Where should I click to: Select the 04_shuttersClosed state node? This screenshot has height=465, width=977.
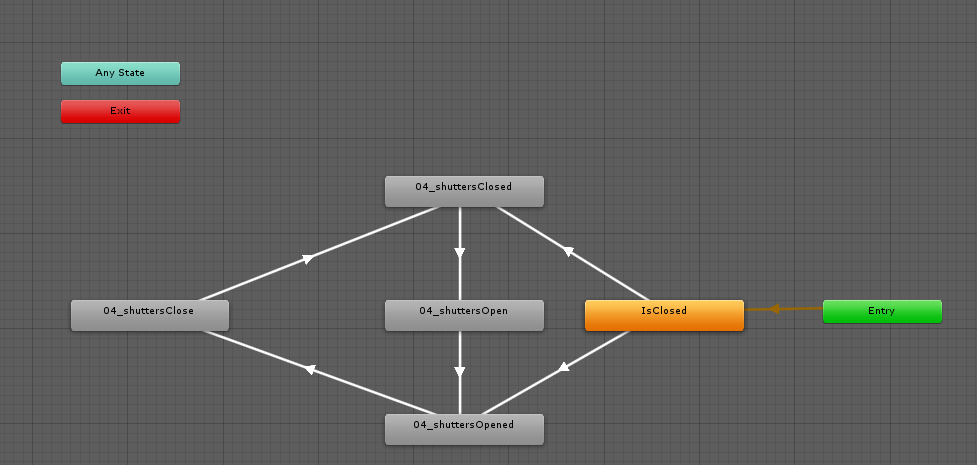[464, 191]
